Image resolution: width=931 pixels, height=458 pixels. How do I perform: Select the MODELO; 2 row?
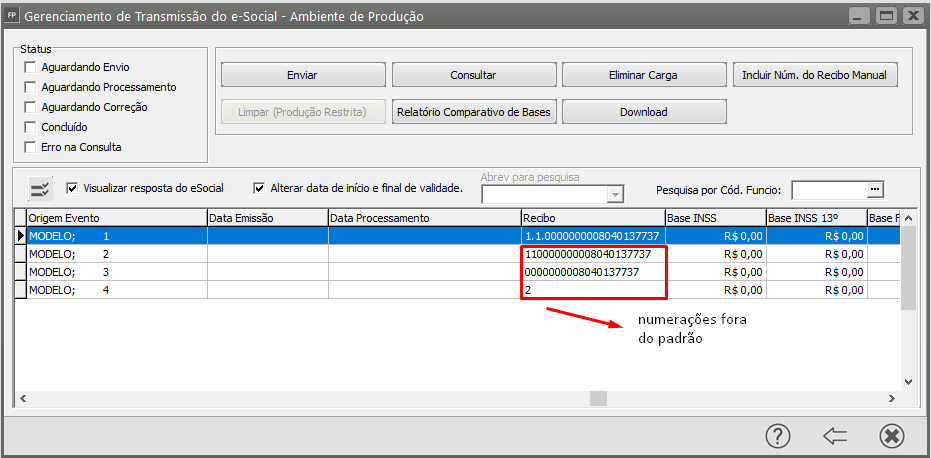(457, 254)
